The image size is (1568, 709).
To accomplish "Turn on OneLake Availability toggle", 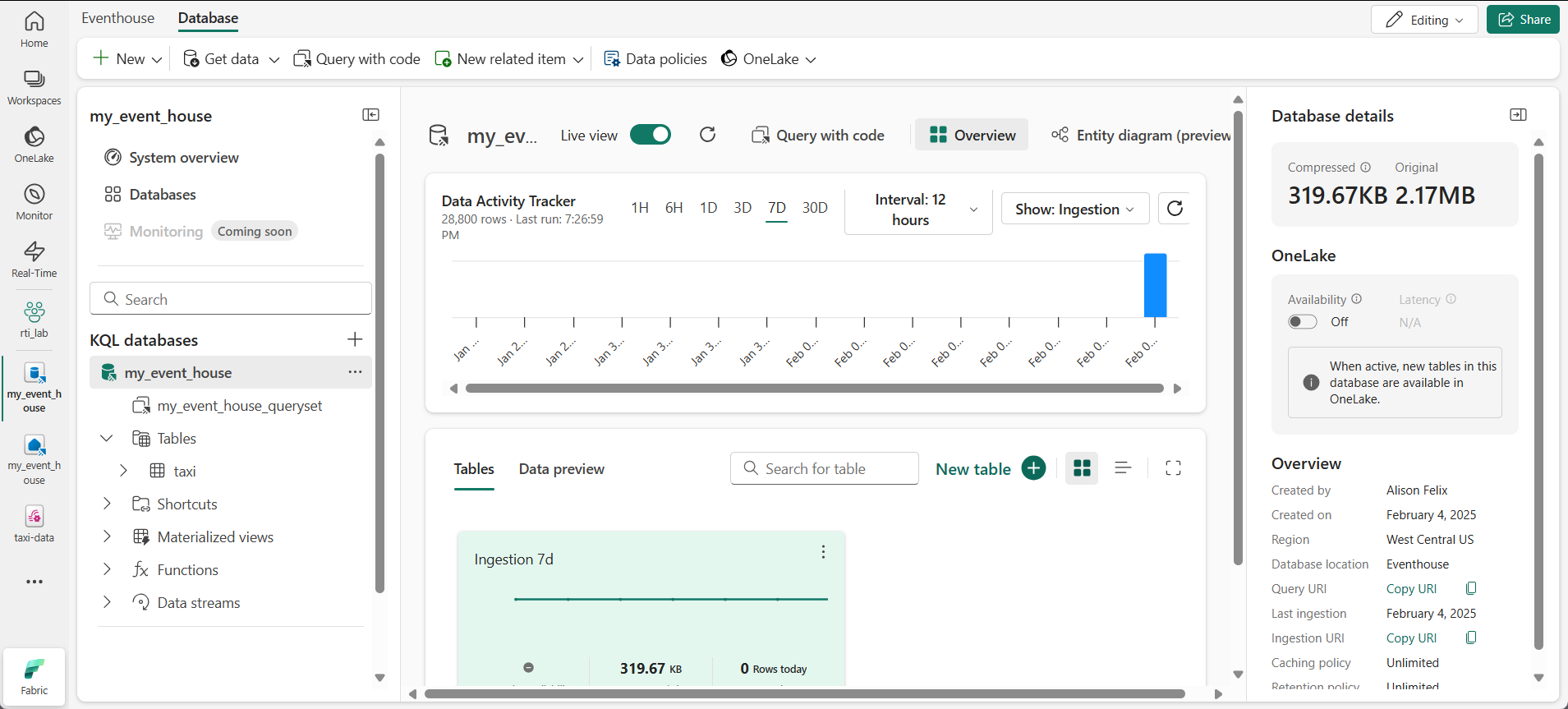I will pos(1303,321).
